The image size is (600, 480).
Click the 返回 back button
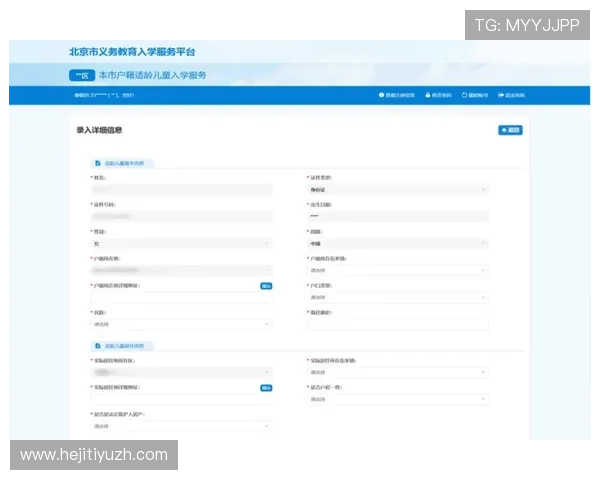(x=510, y=130)
